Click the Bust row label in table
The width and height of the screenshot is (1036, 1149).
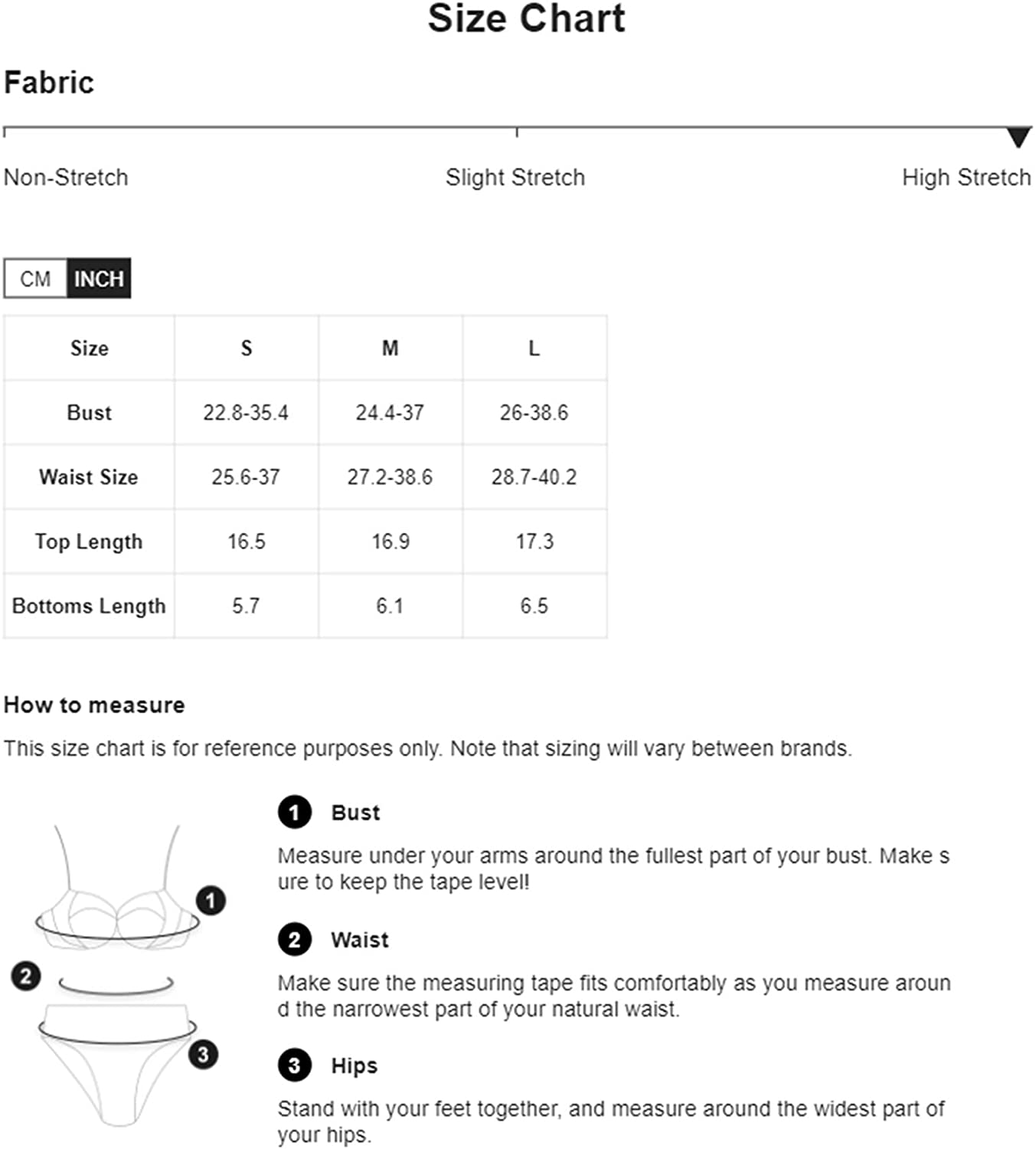point(90,413)
